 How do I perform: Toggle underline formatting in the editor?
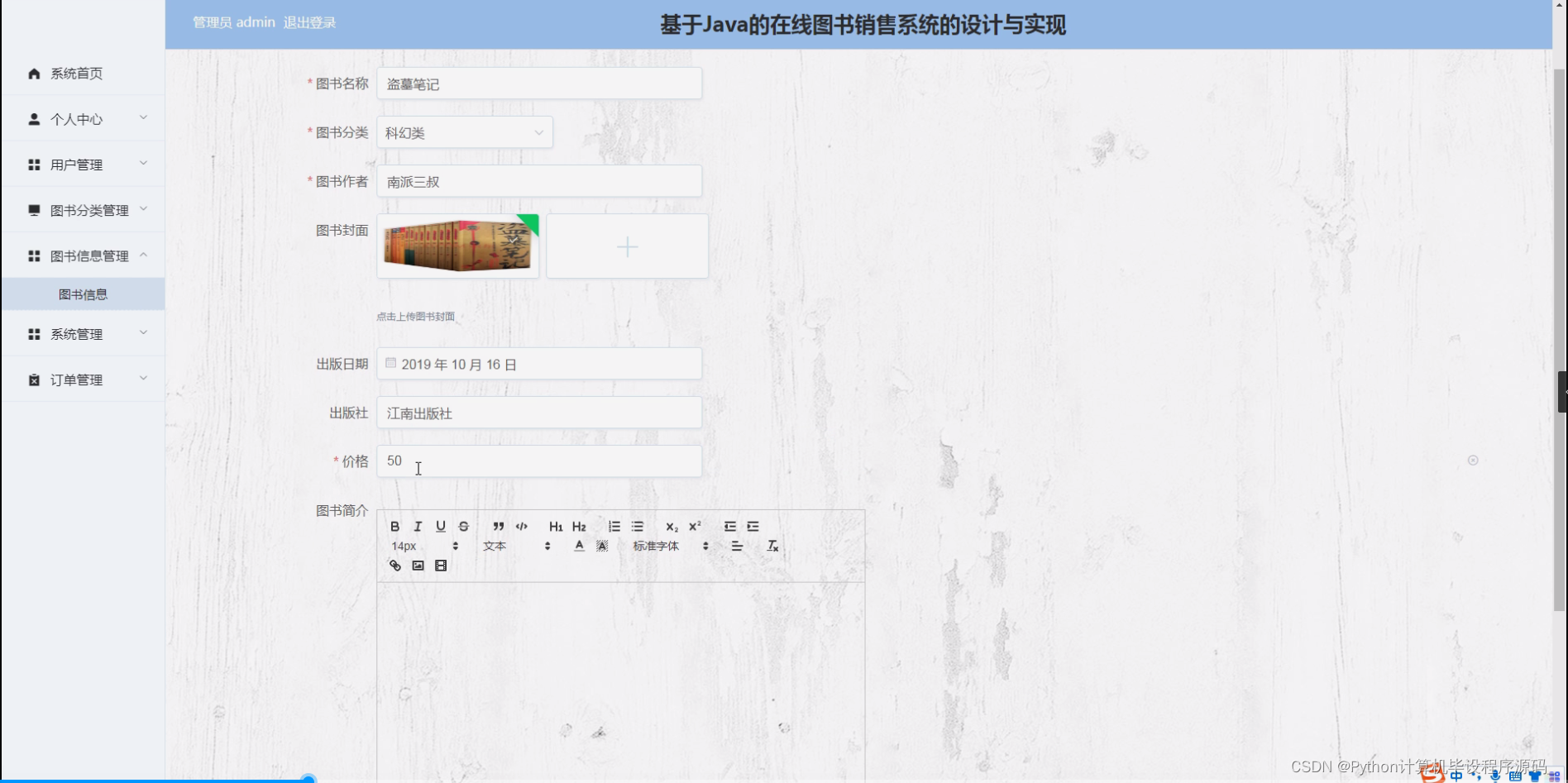pos(441,526)
